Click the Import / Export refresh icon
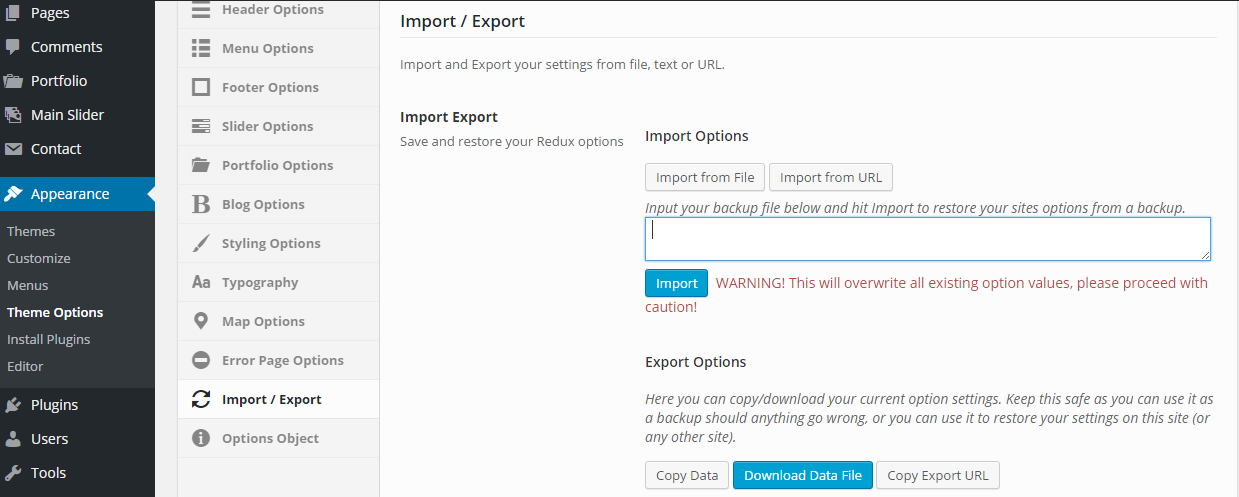Viewport: 1239px width, 497px height. tap(201, 399)
